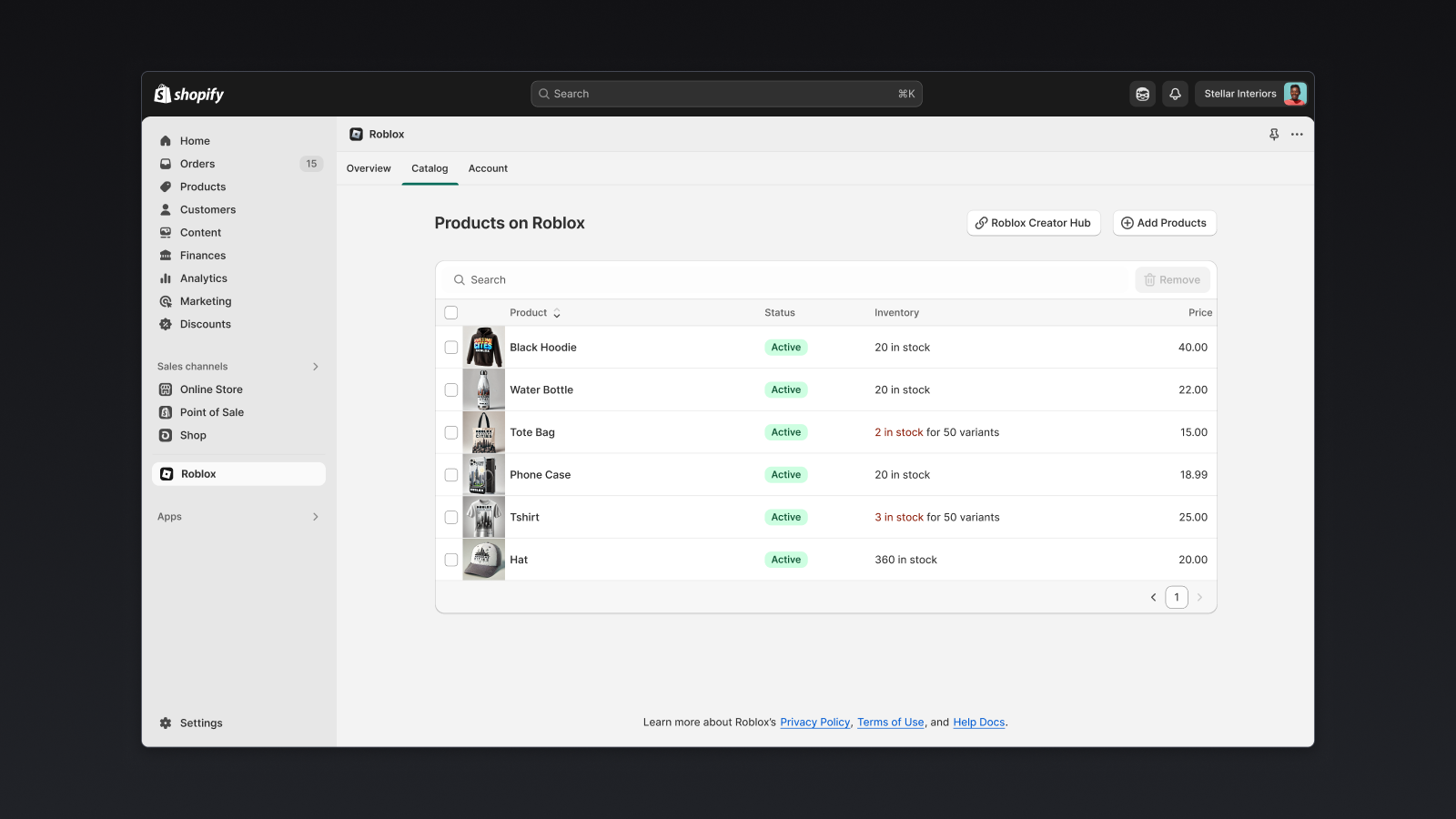
Task: Go to the next page arrow
Action: tap(1199, 598)
